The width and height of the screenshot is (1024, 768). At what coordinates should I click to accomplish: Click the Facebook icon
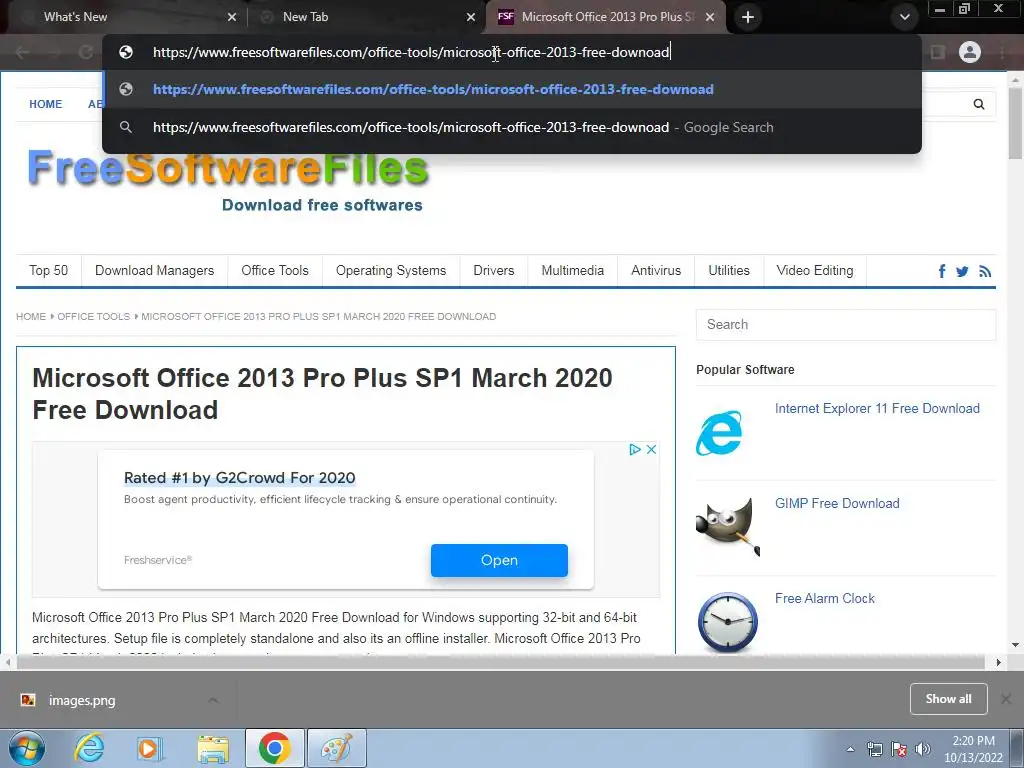pos(942,271)
